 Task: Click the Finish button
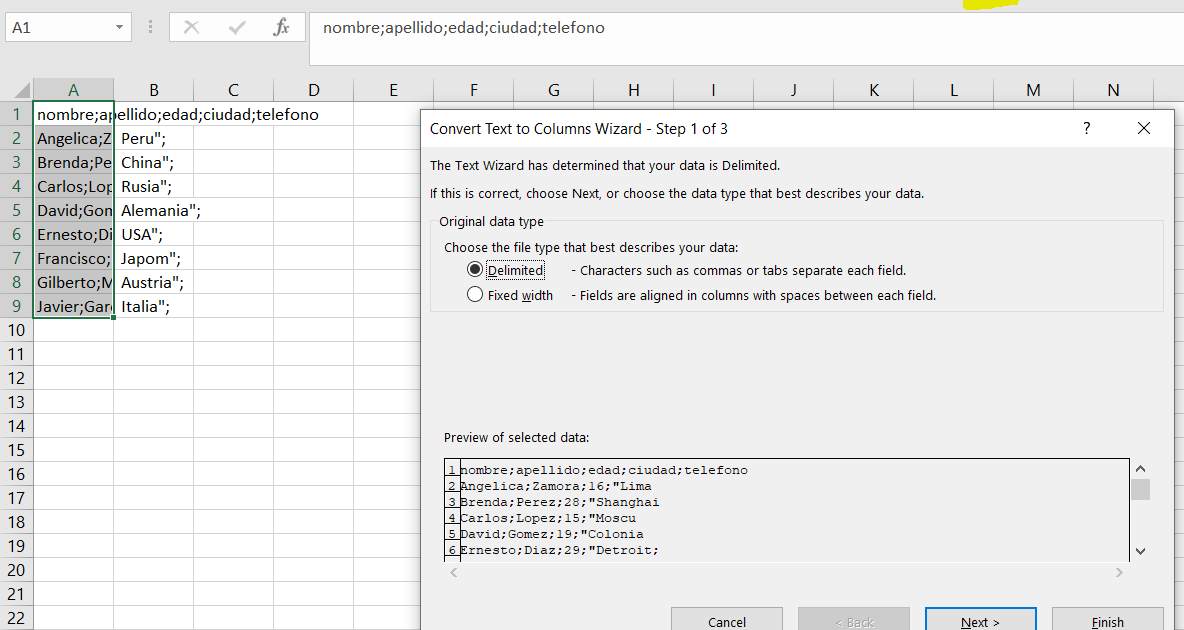1108,621
